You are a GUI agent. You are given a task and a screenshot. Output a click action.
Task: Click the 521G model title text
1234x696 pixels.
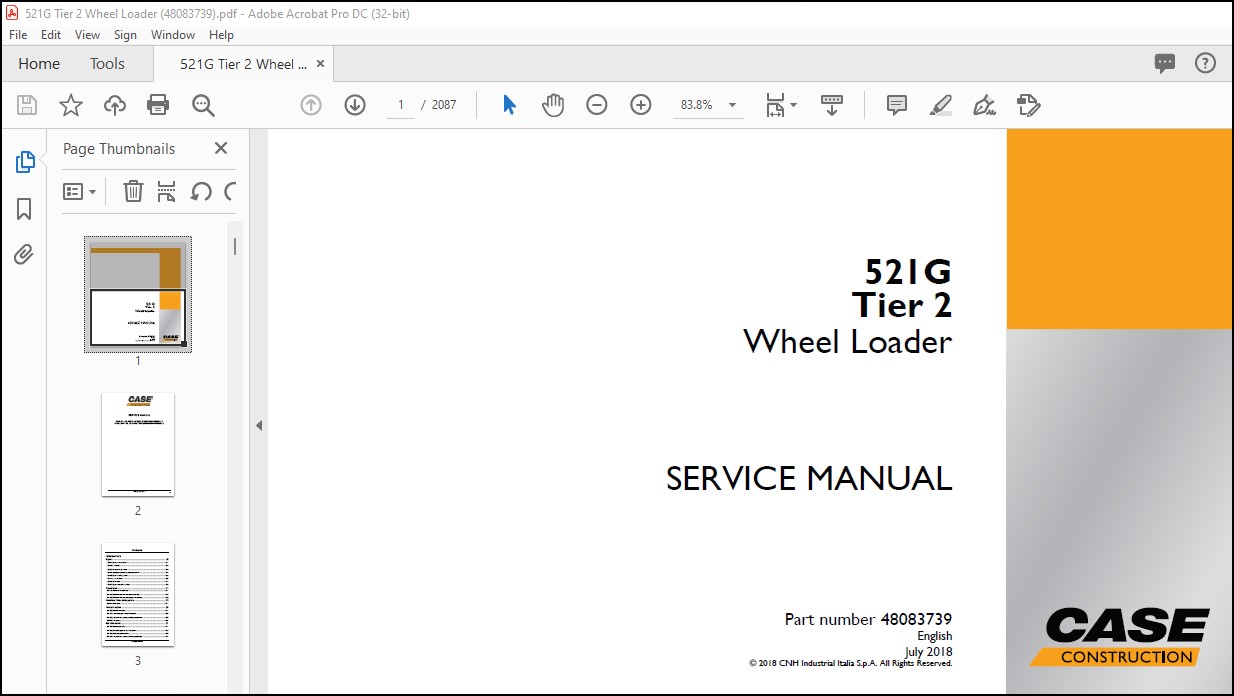[x=909, y=272]
